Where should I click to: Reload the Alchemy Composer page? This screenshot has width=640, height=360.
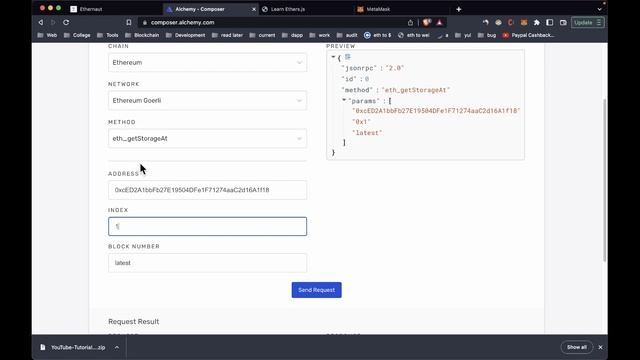click(66, 22)
